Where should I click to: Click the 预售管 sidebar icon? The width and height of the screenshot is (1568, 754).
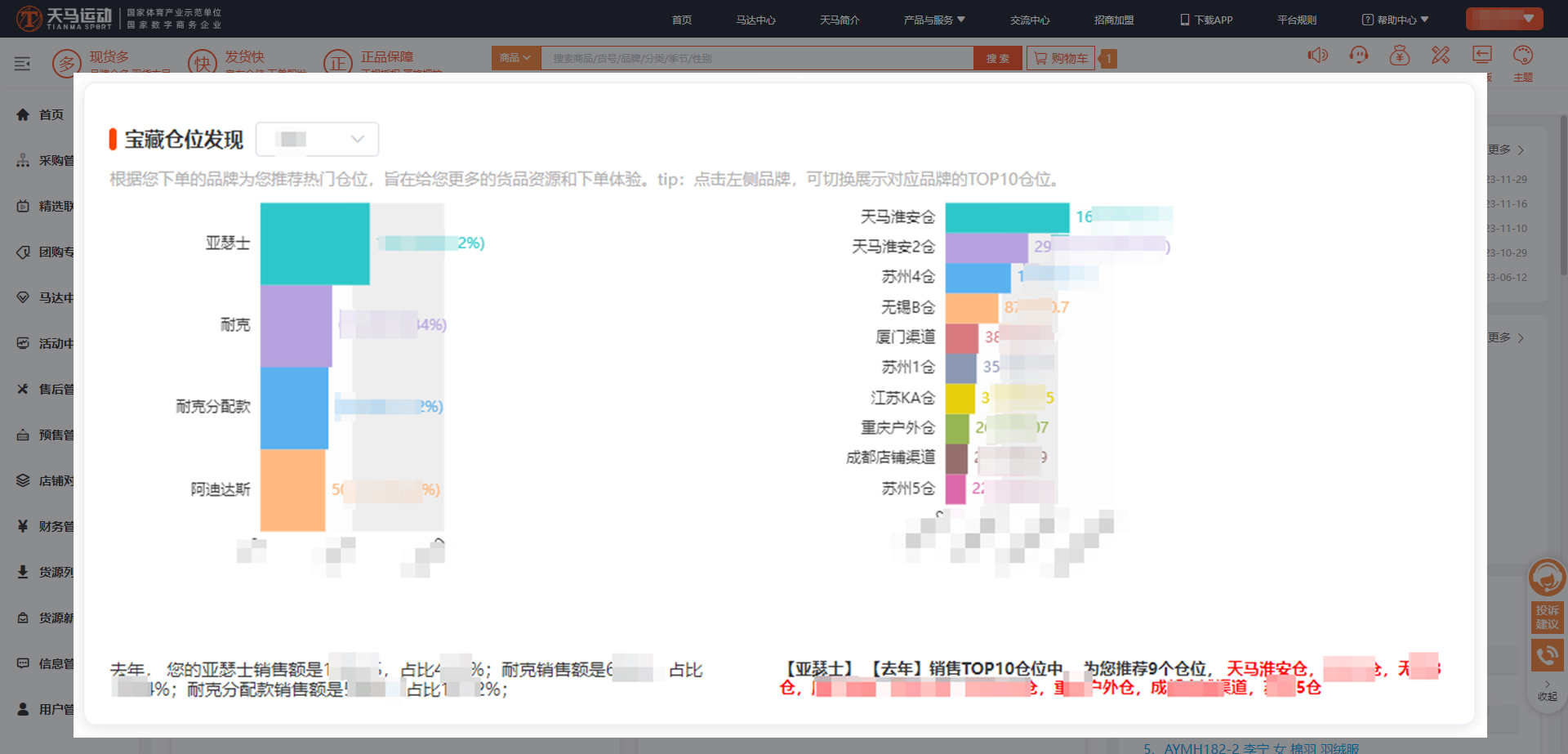[x=23, y=435]
